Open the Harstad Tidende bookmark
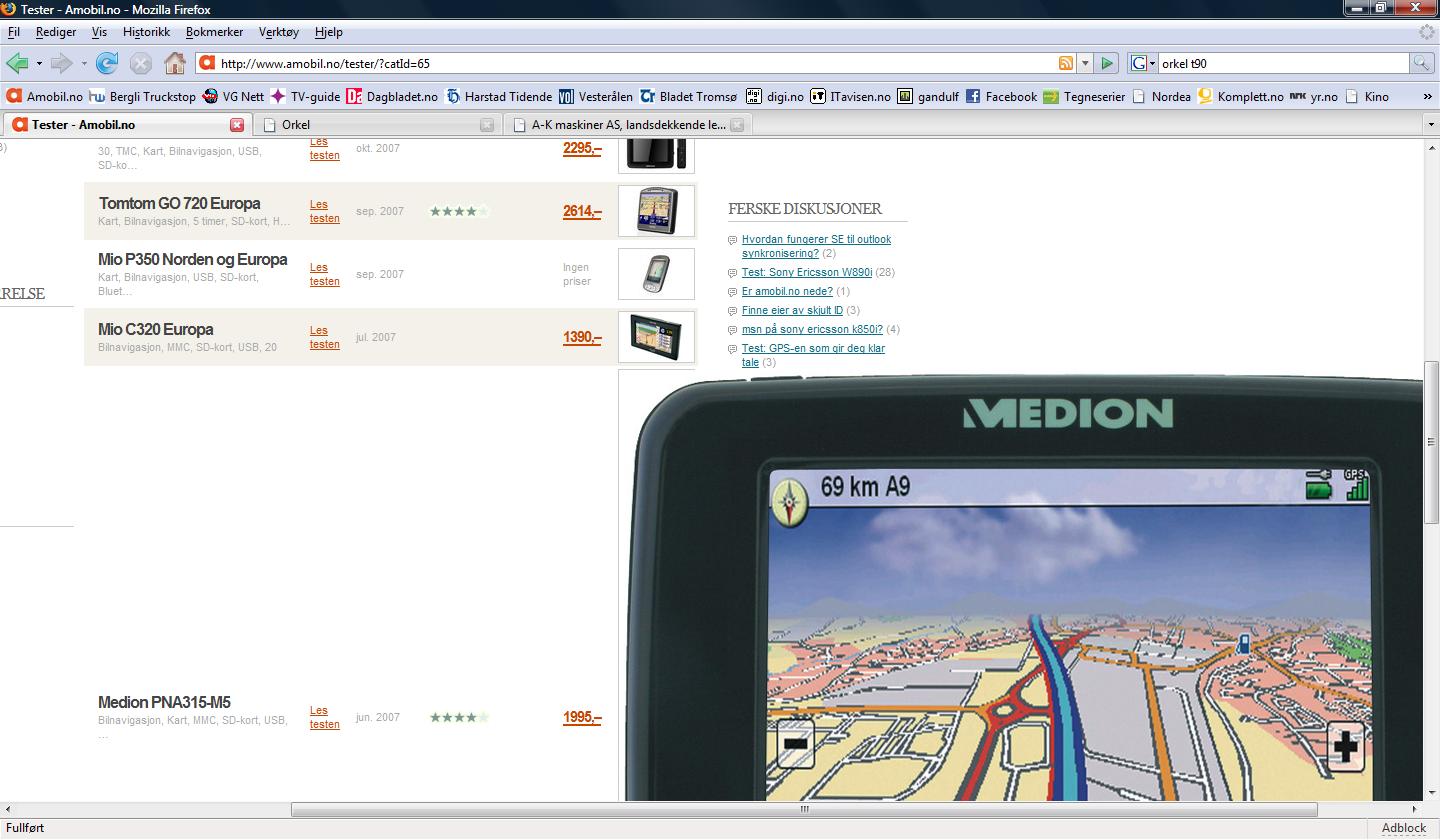Viewport: 1440px width, 840px height. click(498, 96)
